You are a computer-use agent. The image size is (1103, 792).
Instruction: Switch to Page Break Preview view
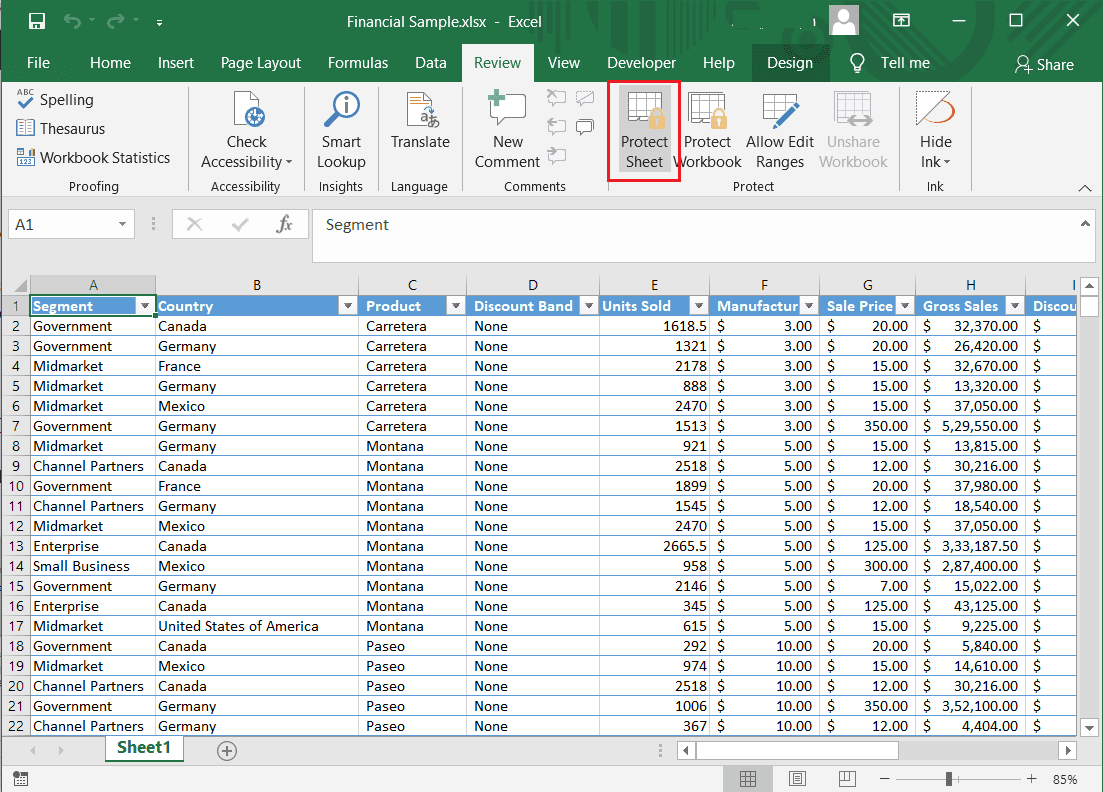pyautogui.click(x=847, y=779)
